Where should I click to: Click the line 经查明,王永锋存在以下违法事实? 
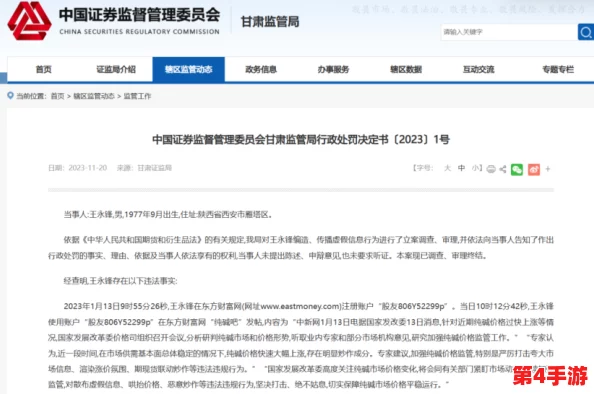click(x=120, y=281)
